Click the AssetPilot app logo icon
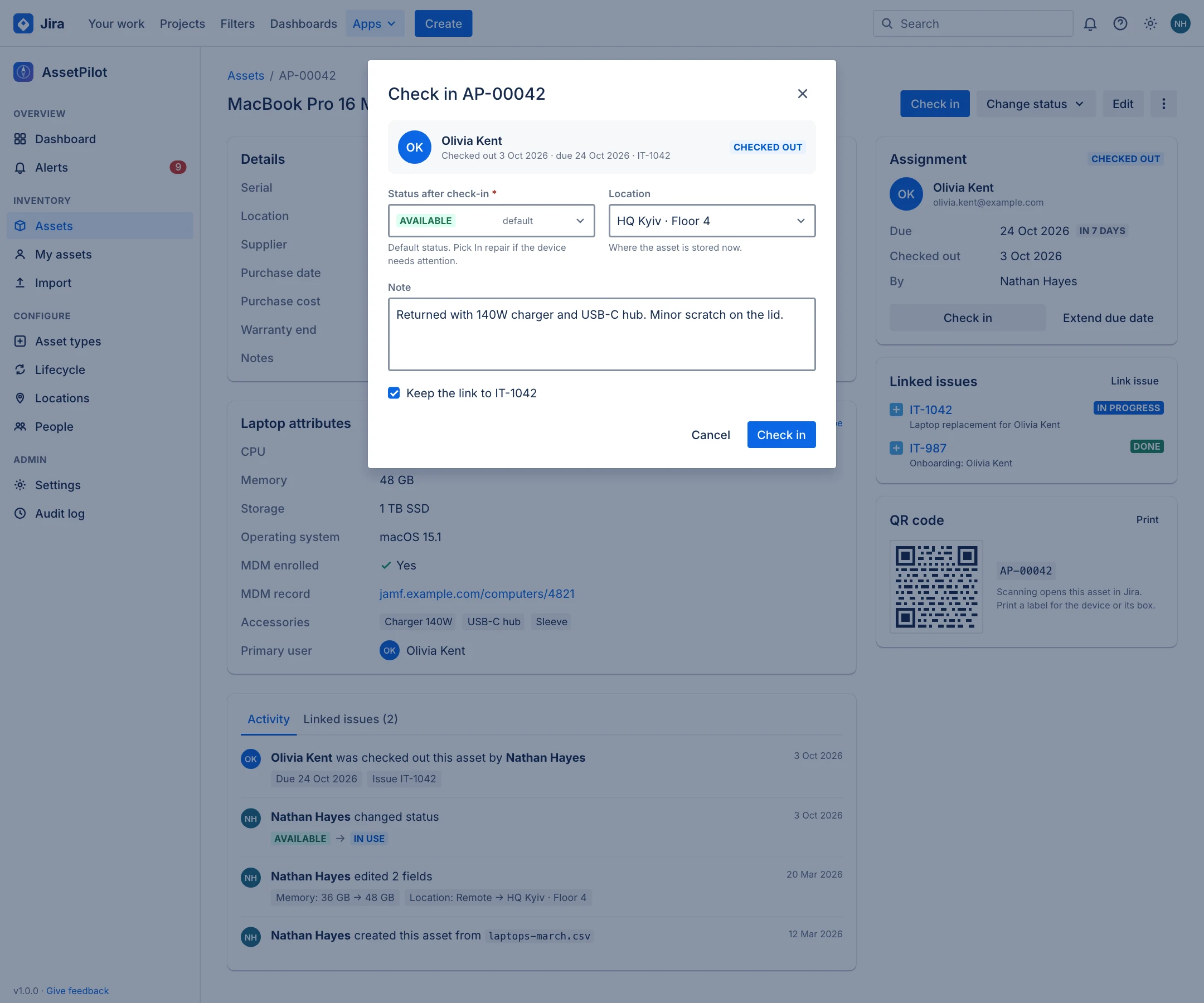1204x1003 pixels. [23, 72]
